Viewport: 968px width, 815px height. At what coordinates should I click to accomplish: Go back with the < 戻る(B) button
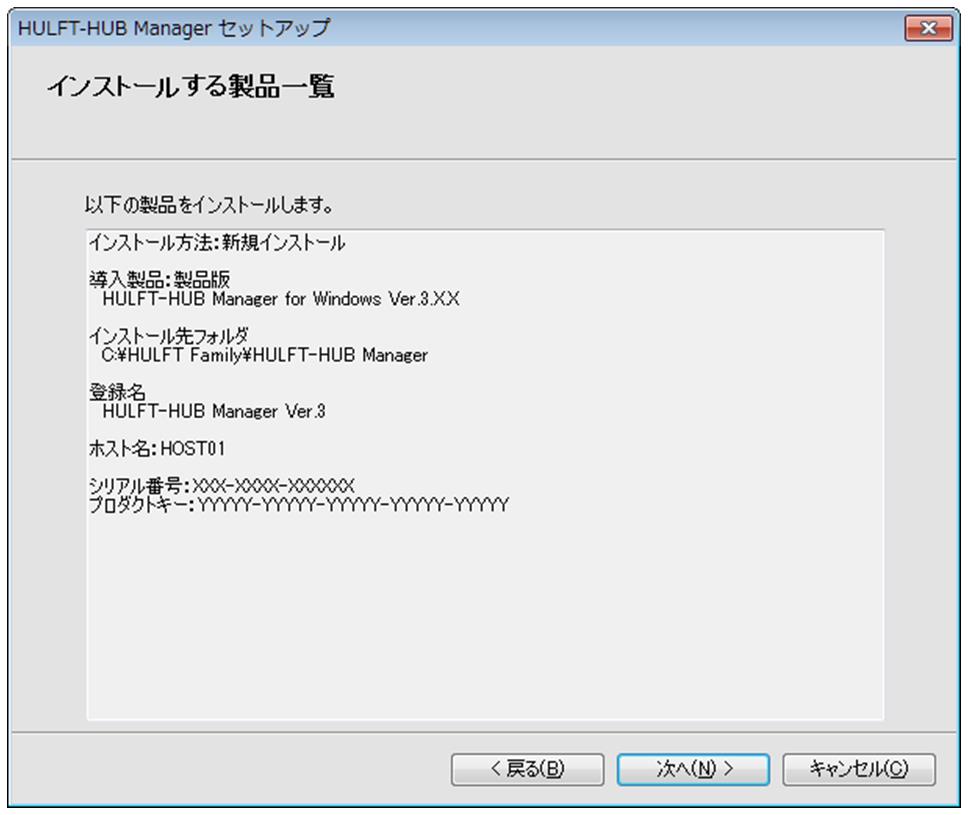[527, 769]
